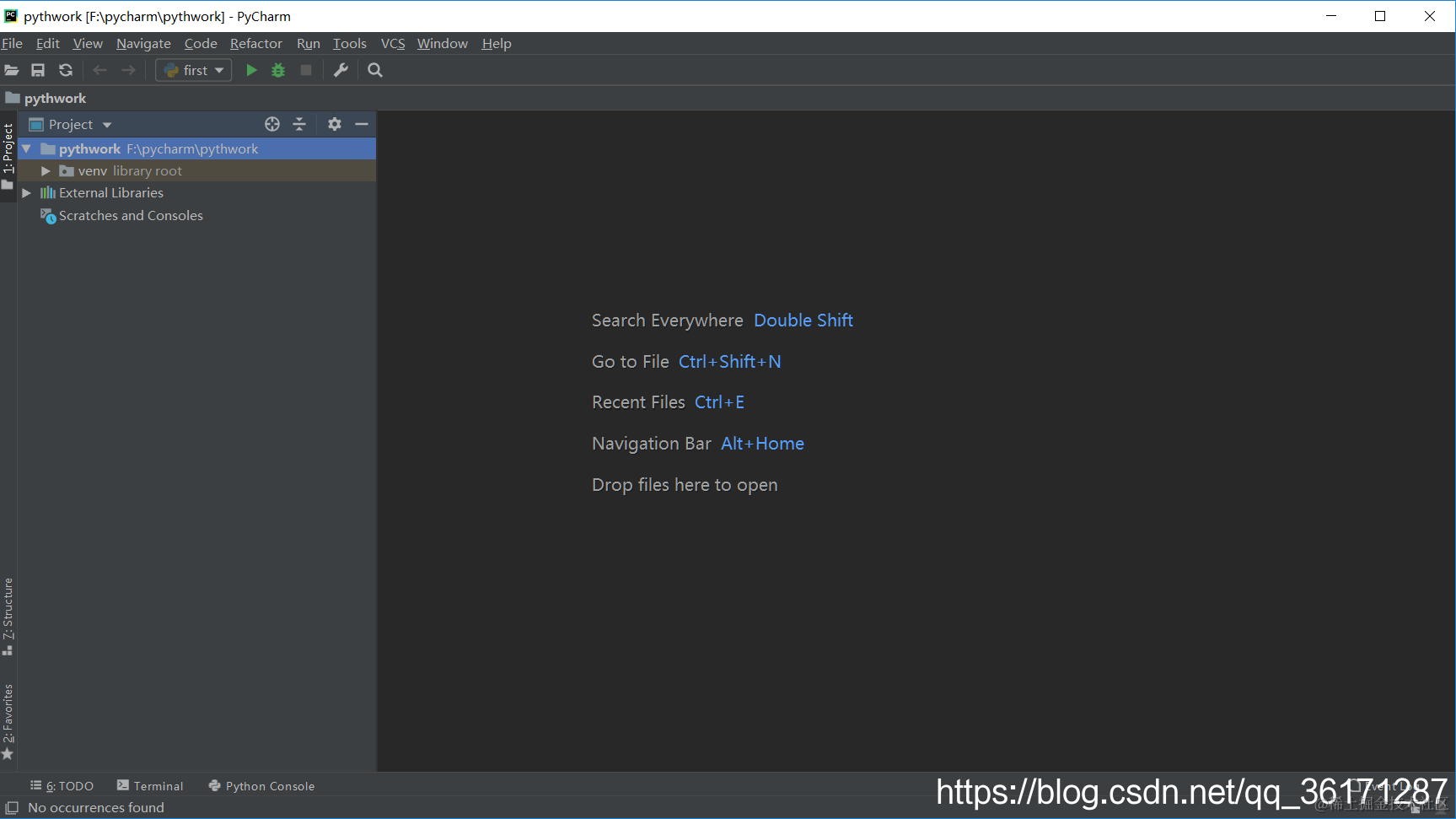Image resolution: width=1456 pixels, height=819 pixels.
Task: Open the 'first' run configuration dropdown
Action: [194, 71]
